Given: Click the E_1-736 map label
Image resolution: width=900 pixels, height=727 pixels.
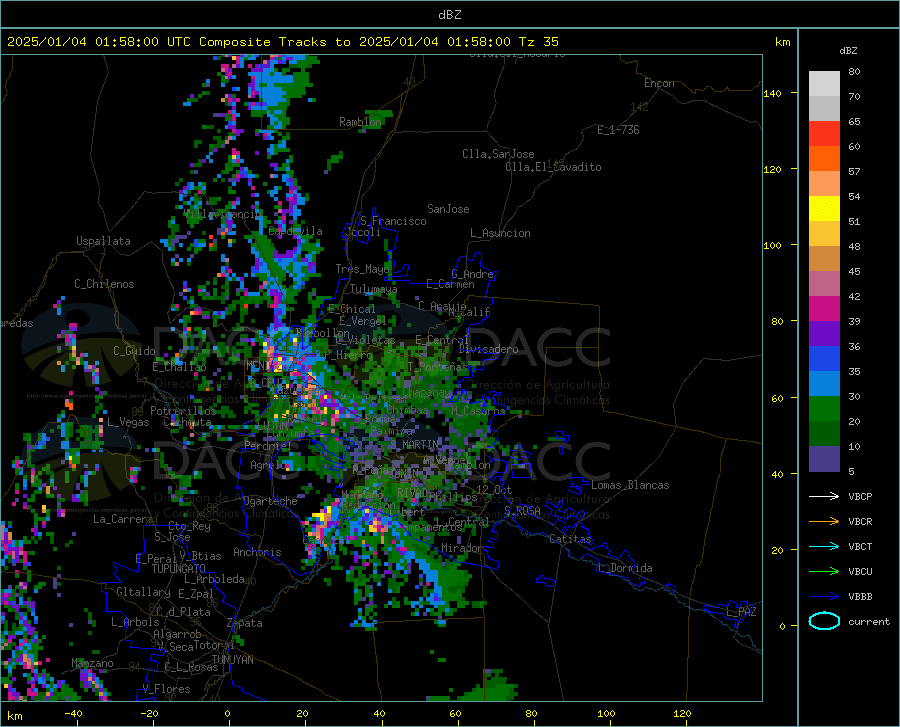Looking at the screenshot, I should point(618,130).
